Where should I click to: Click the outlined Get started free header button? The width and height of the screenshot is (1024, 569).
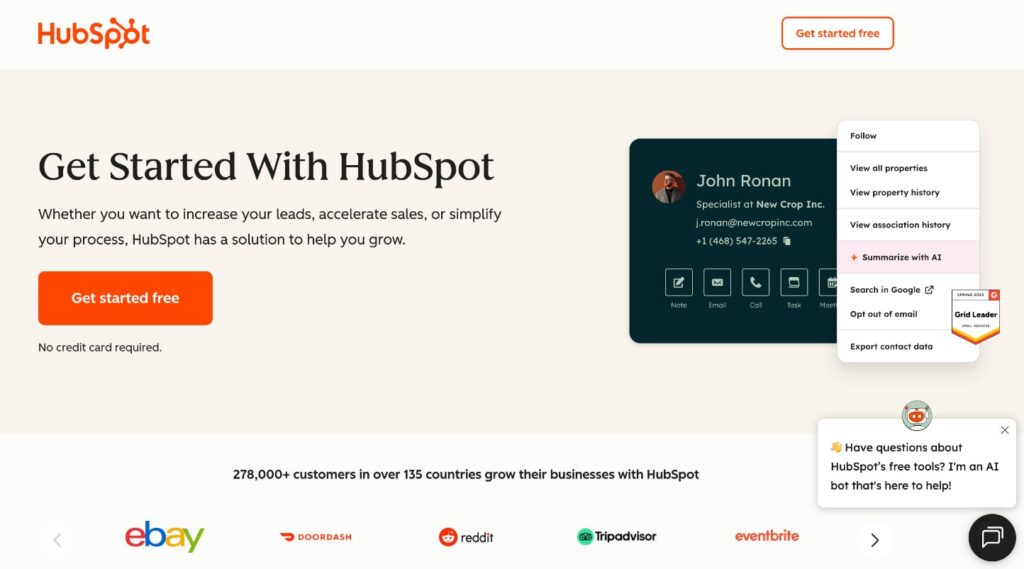(837, 33)
